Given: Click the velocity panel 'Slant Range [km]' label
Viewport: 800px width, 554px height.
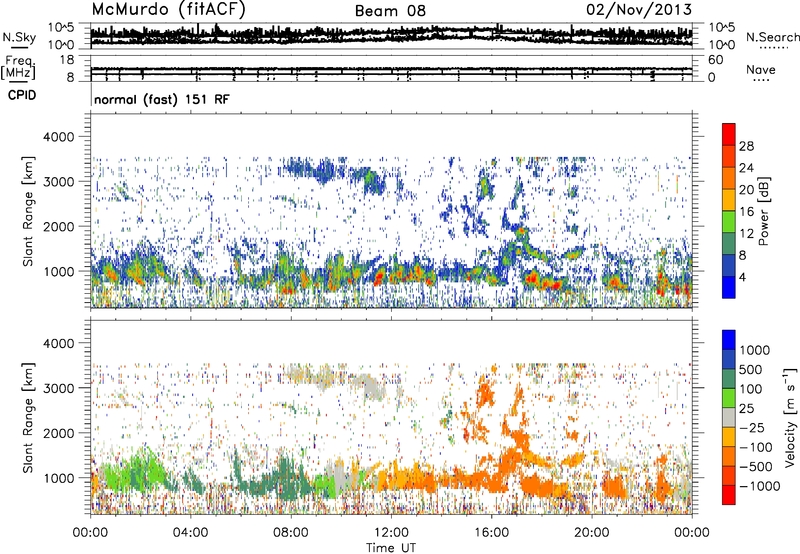Looking at the screenshot, I should point(28,417).
